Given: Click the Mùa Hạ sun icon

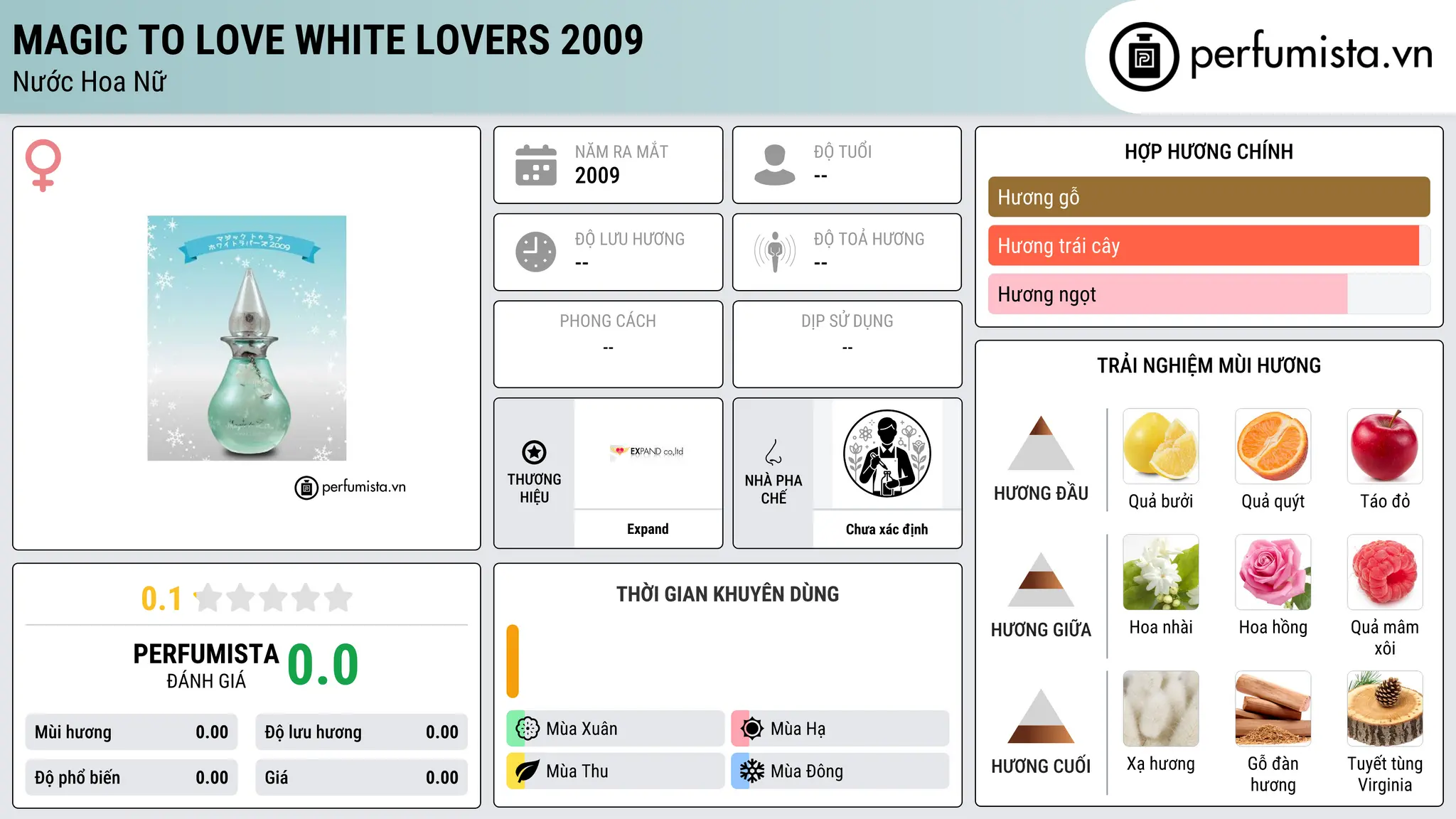Looking at the screenshot, I should point(752,729).
